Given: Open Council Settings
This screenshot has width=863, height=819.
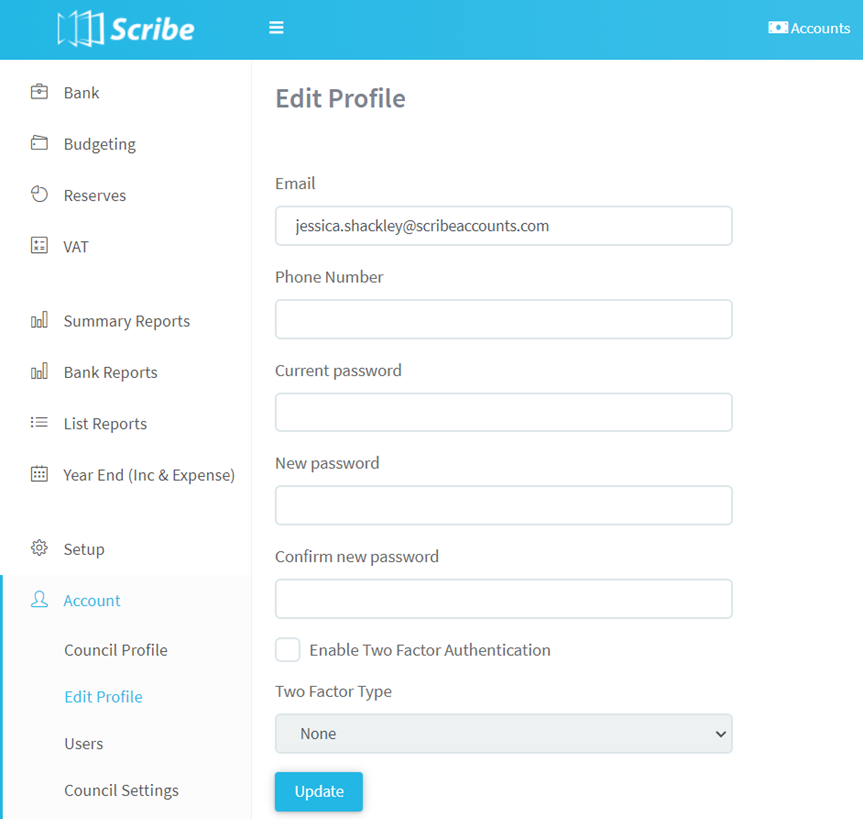Looking at the screenshot, I should point(121,790).
